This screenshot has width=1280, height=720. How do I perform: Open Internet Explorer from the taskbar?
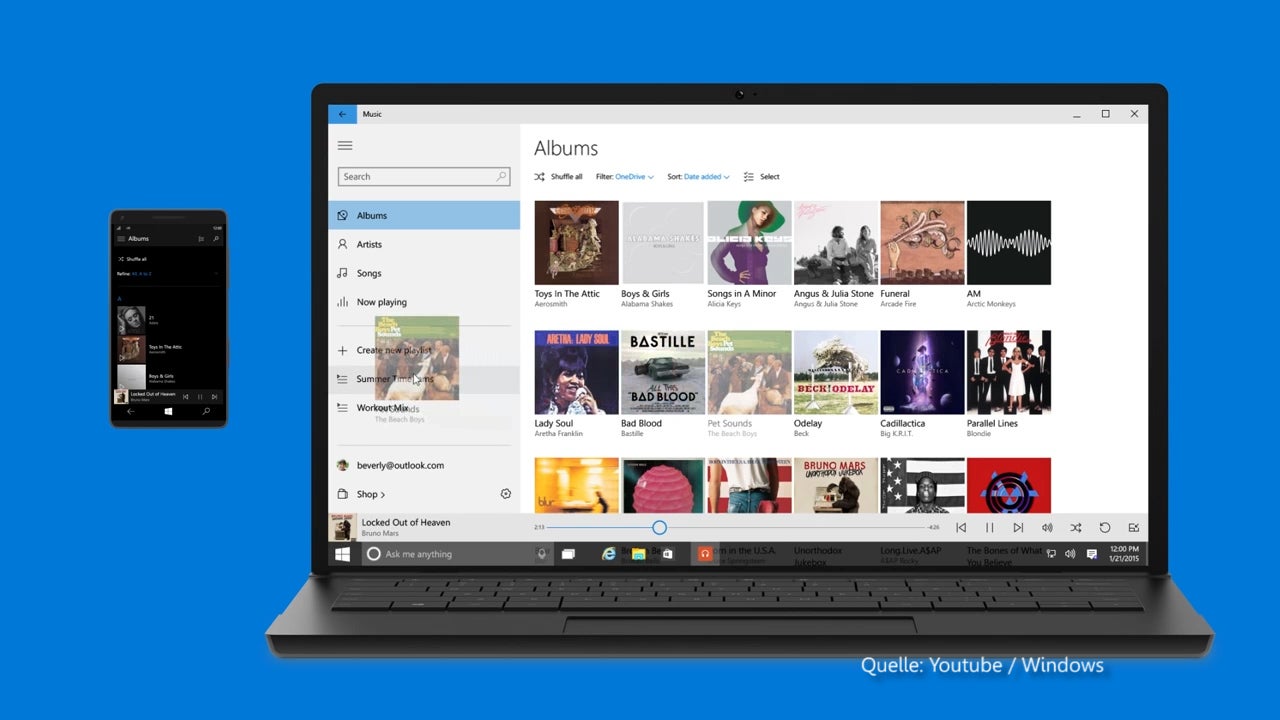click(x=608, y=554)
